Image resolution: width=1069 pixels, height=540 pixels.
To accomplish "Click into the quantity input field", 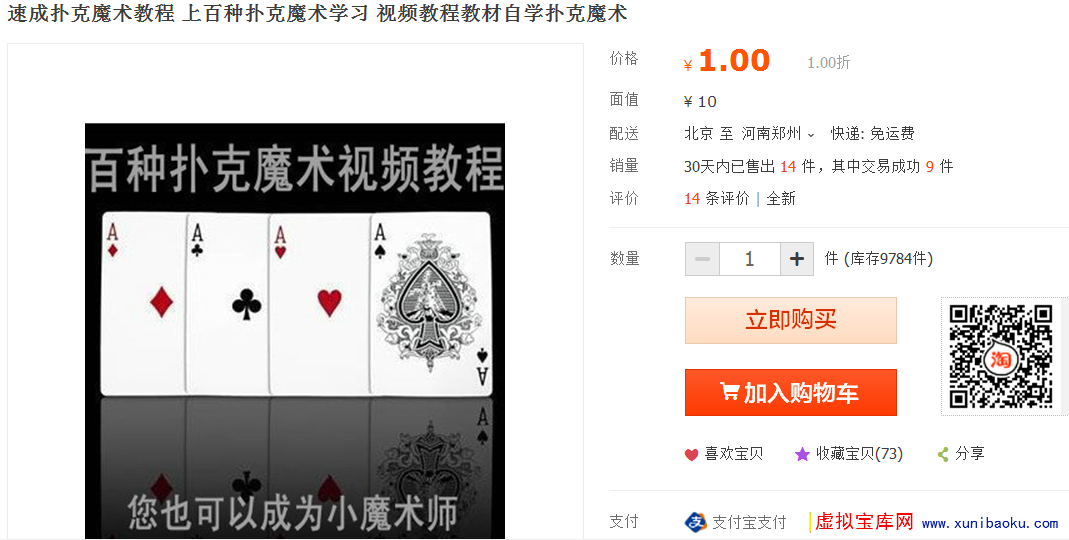I will click(x=750, y=259).
